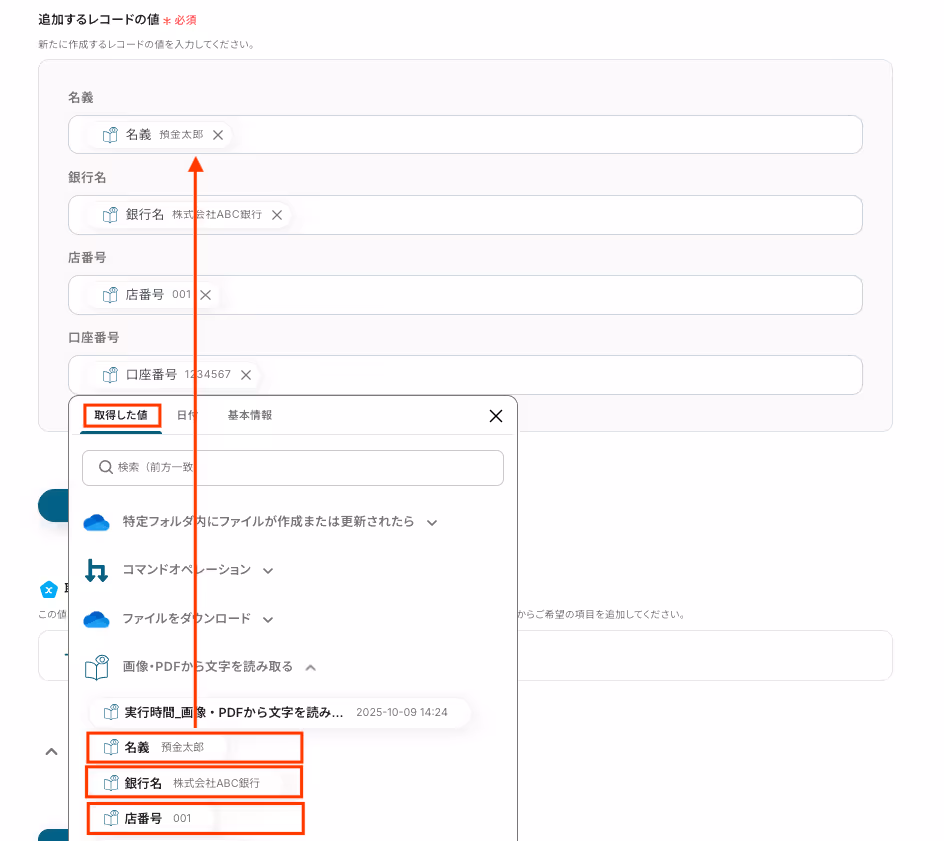Open the 基本情報 tab
The image size is (944, 841).
click(x=250, y=415)
